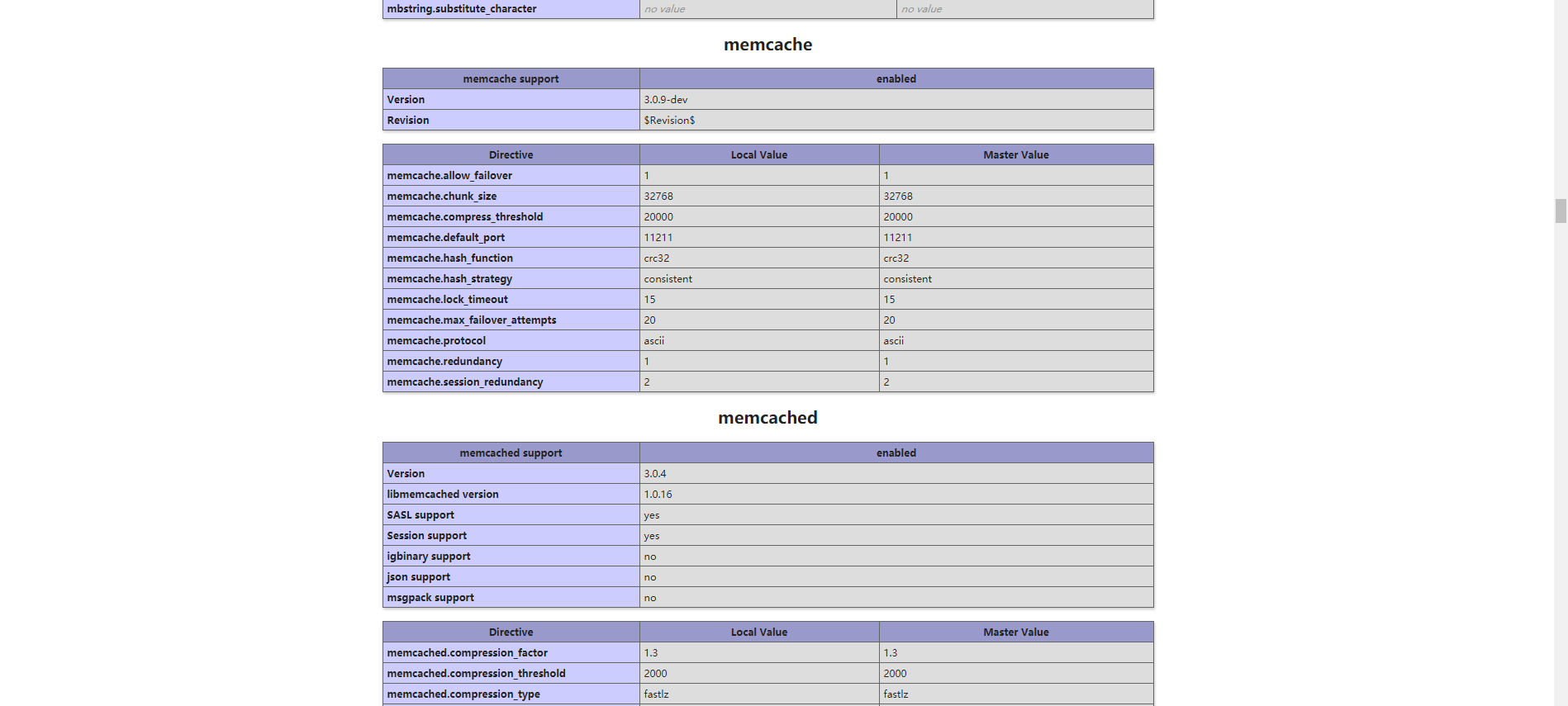Click the 'memcached support' header cell
The width and height of the screenshot is (1568, 706).
511,453
